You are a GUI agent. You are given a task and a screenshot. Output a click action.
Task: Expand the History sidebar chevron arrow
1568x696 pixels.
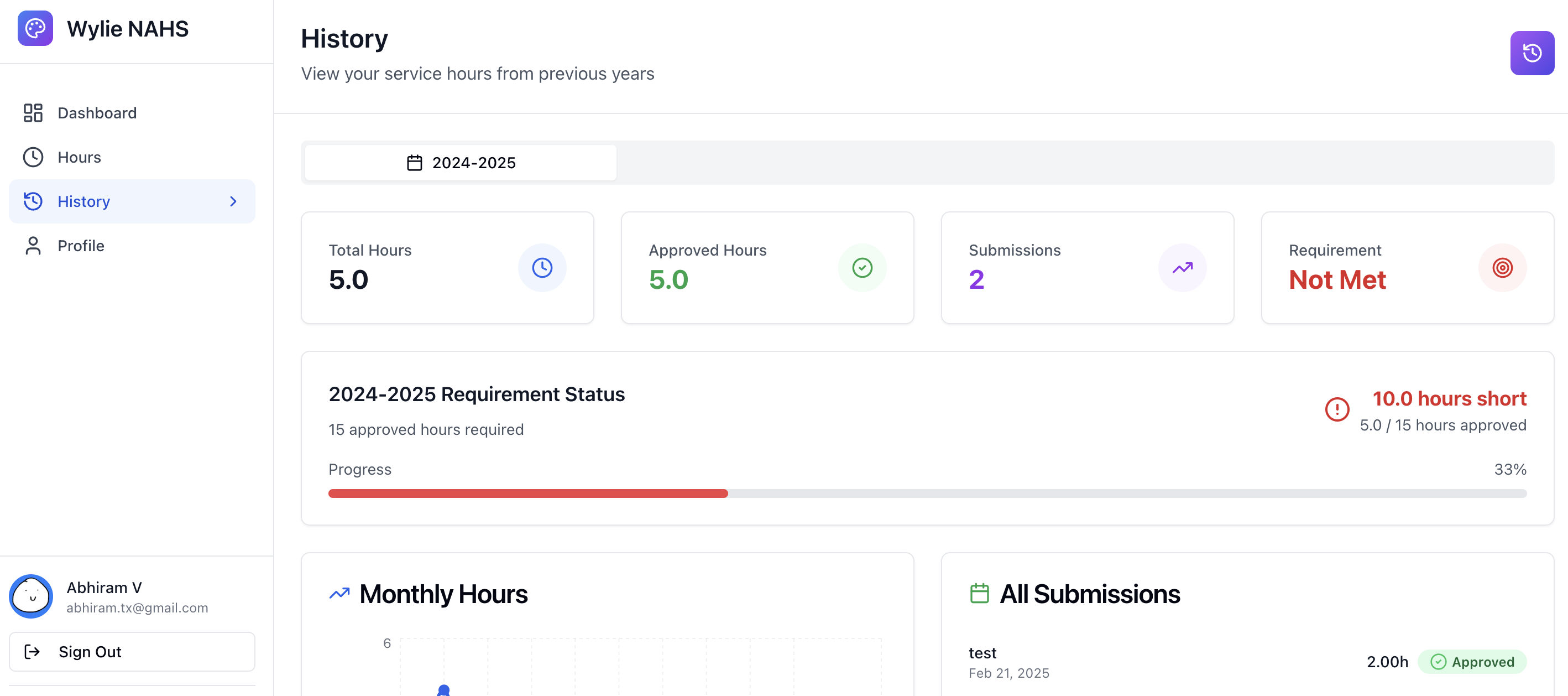233,201
